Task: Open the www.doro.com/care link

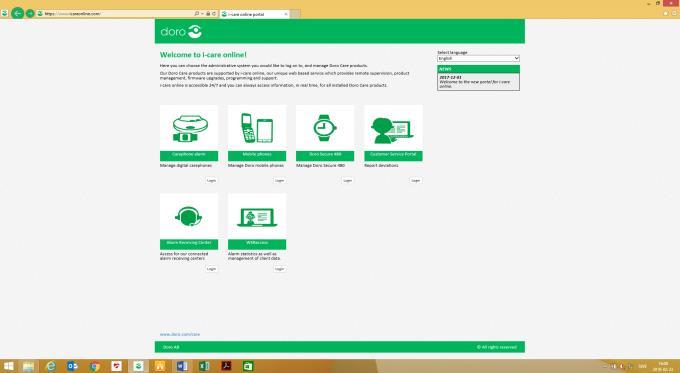Action: click(x=180, y=334)
